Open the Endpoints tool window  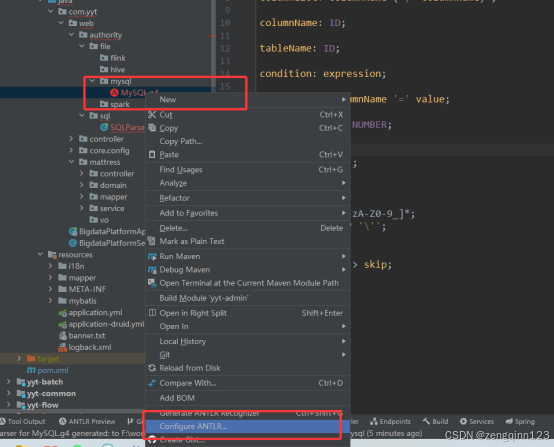tap(390, 421)
